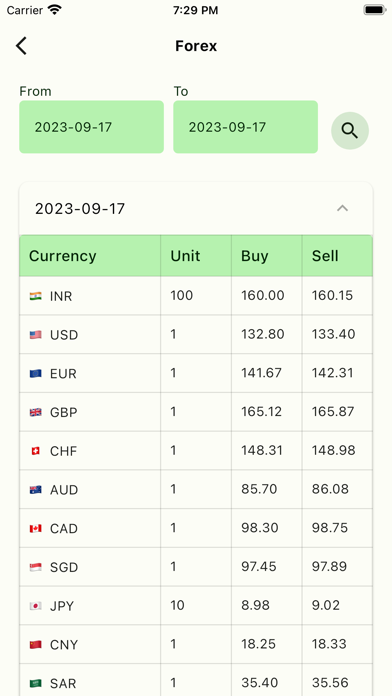The height and width of the screenshot is (696, 392).
Task: Click the Canada flag beside CAD
Action: pos(36,529)
